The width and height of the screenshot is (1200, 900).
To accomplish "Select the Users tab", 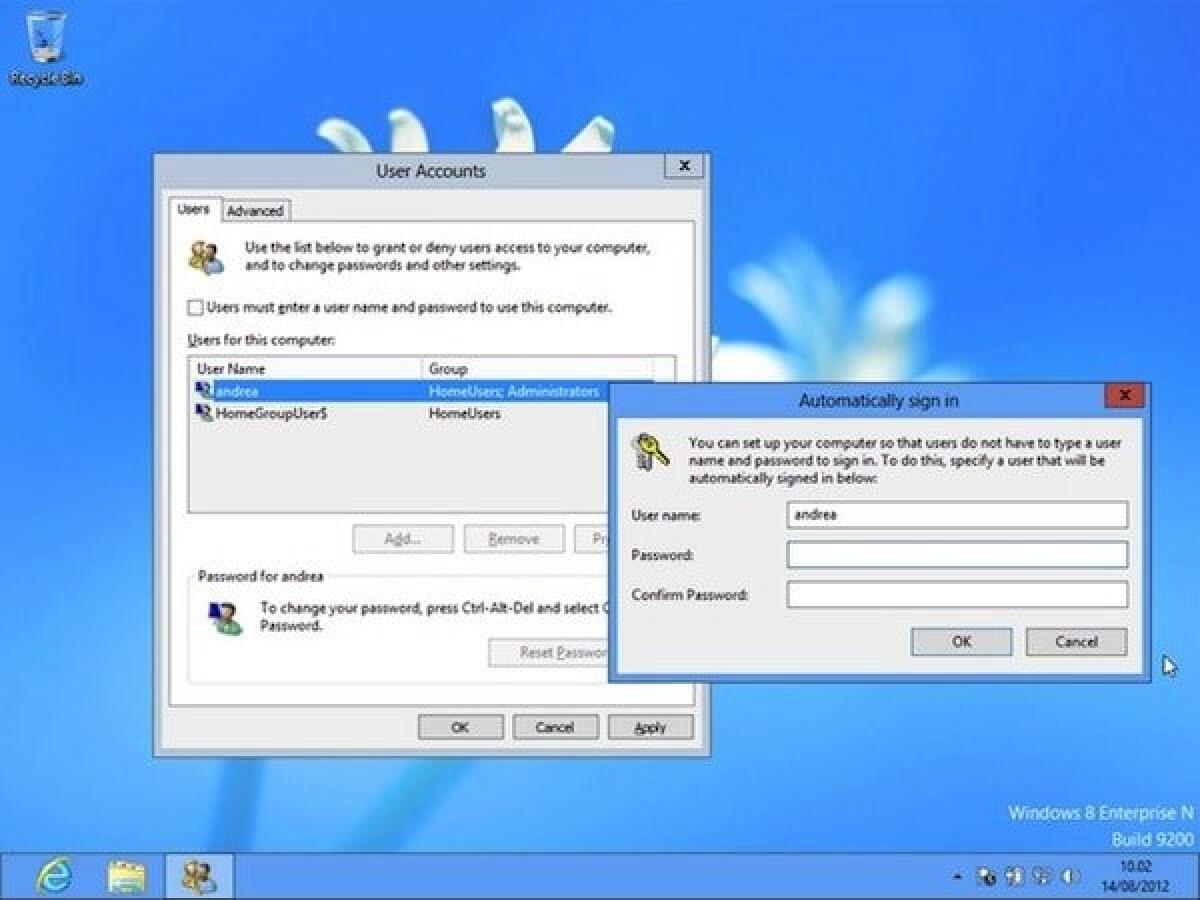I will (x=194, y=211).
